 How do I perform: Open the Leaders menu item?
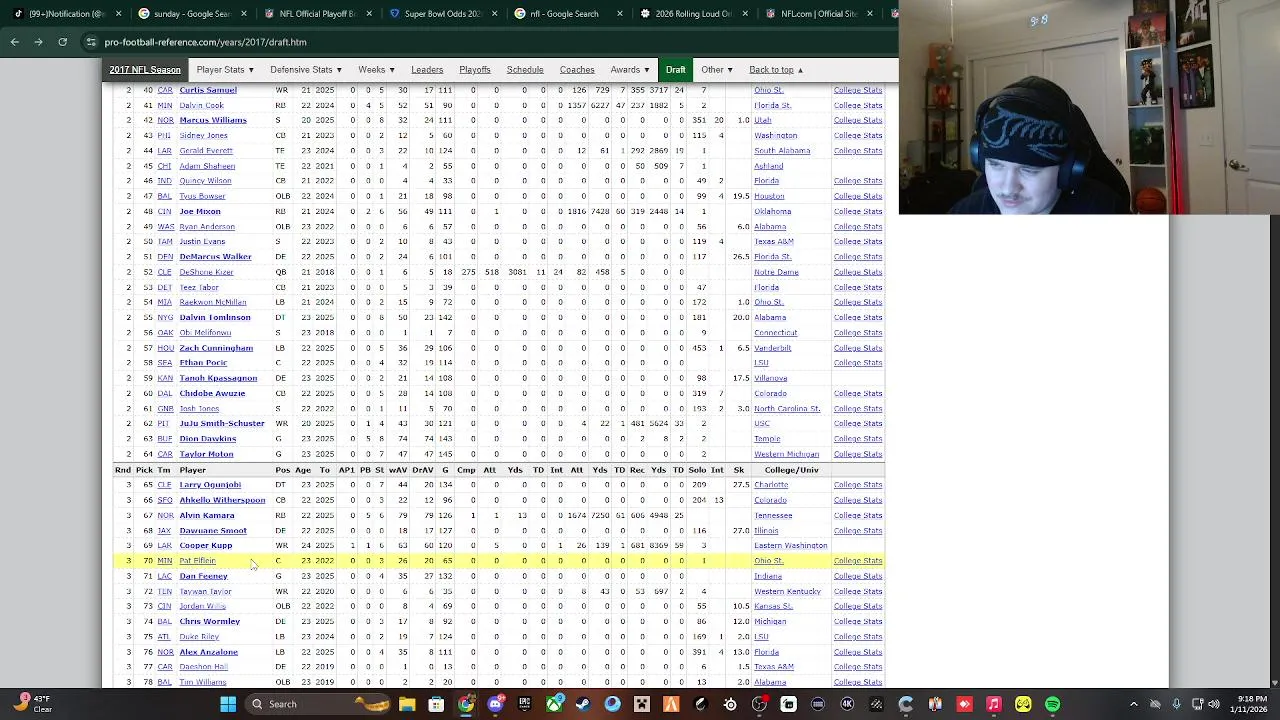pyautogui.click(x=427, y=70)
